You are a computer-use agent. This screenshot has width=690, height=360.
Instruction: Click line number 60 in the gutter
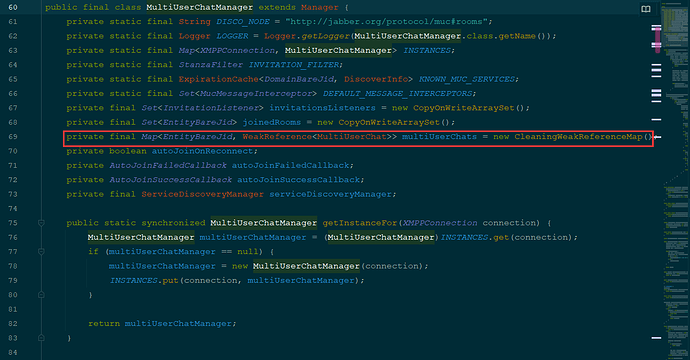tap(13, 7)
